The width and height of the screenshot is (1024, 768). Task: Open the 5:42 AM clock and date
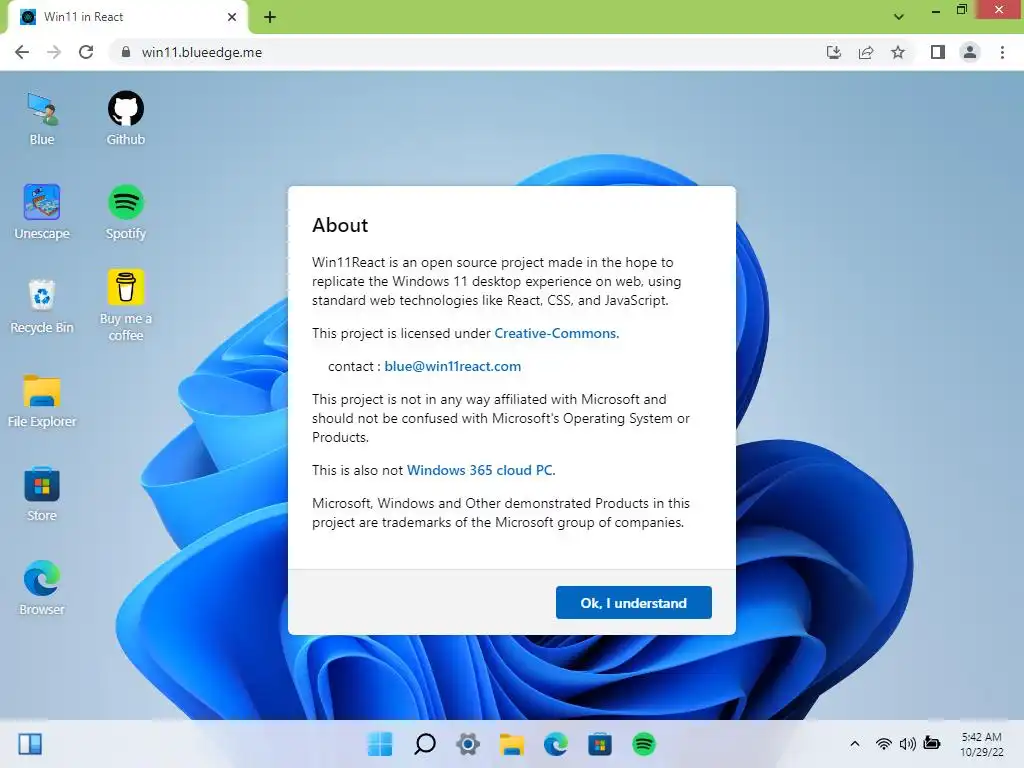pos(982,744)
